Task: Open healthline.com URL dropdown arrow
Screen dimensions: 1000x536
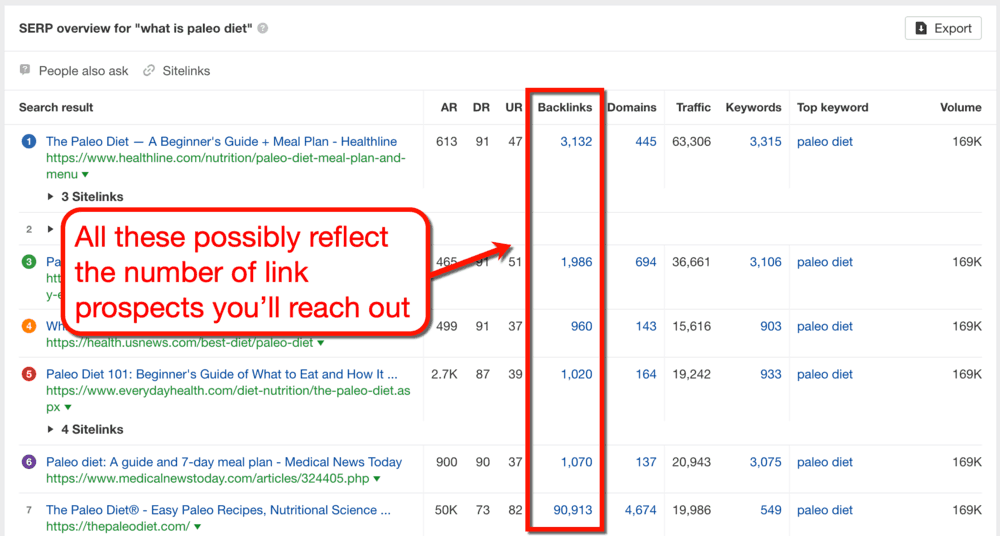Action: 85,175
